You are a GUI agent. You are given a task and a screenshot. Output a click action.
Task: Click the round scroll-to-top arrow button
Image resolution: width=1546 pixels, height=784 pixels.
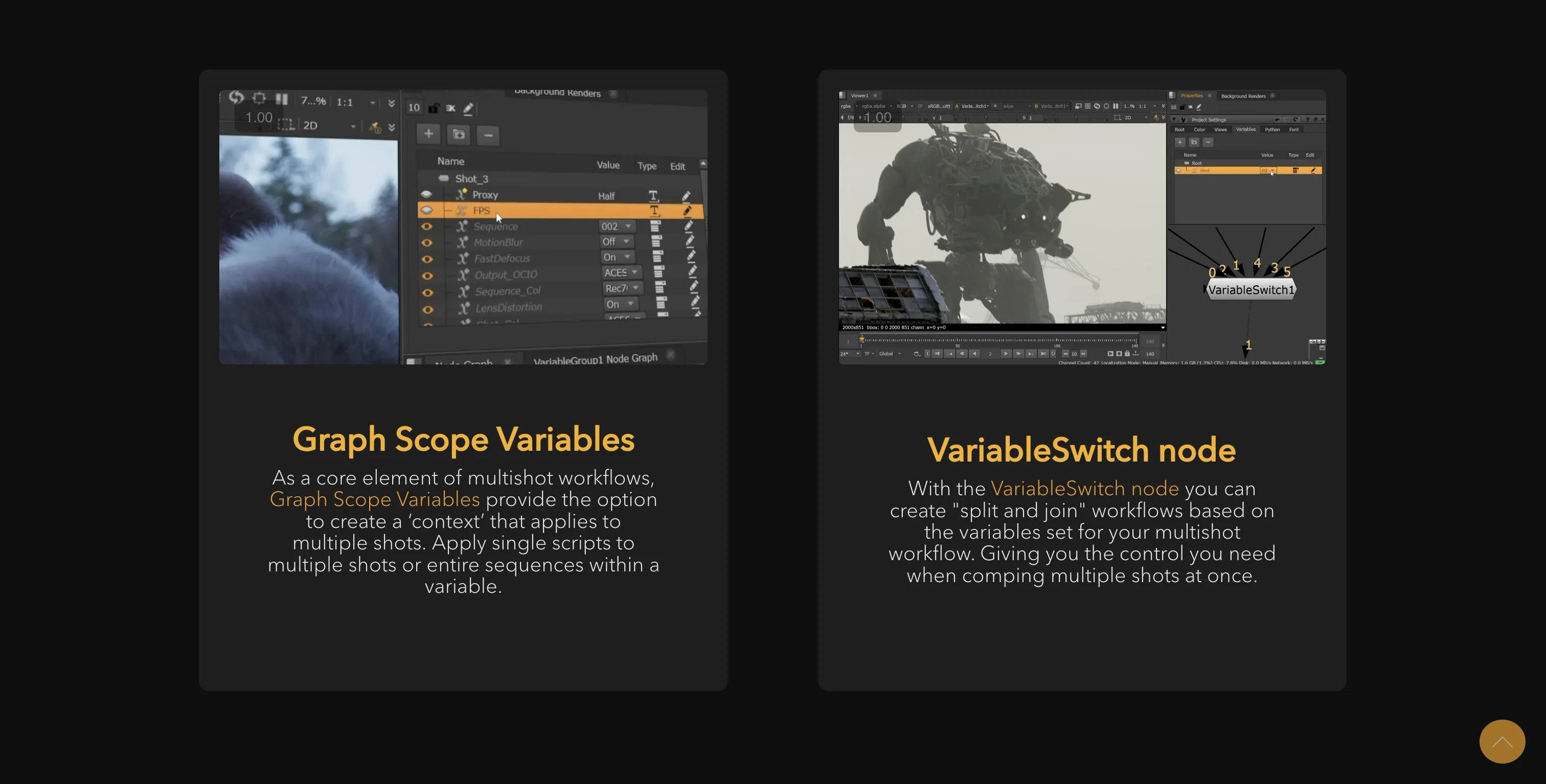pos(1502,742)
